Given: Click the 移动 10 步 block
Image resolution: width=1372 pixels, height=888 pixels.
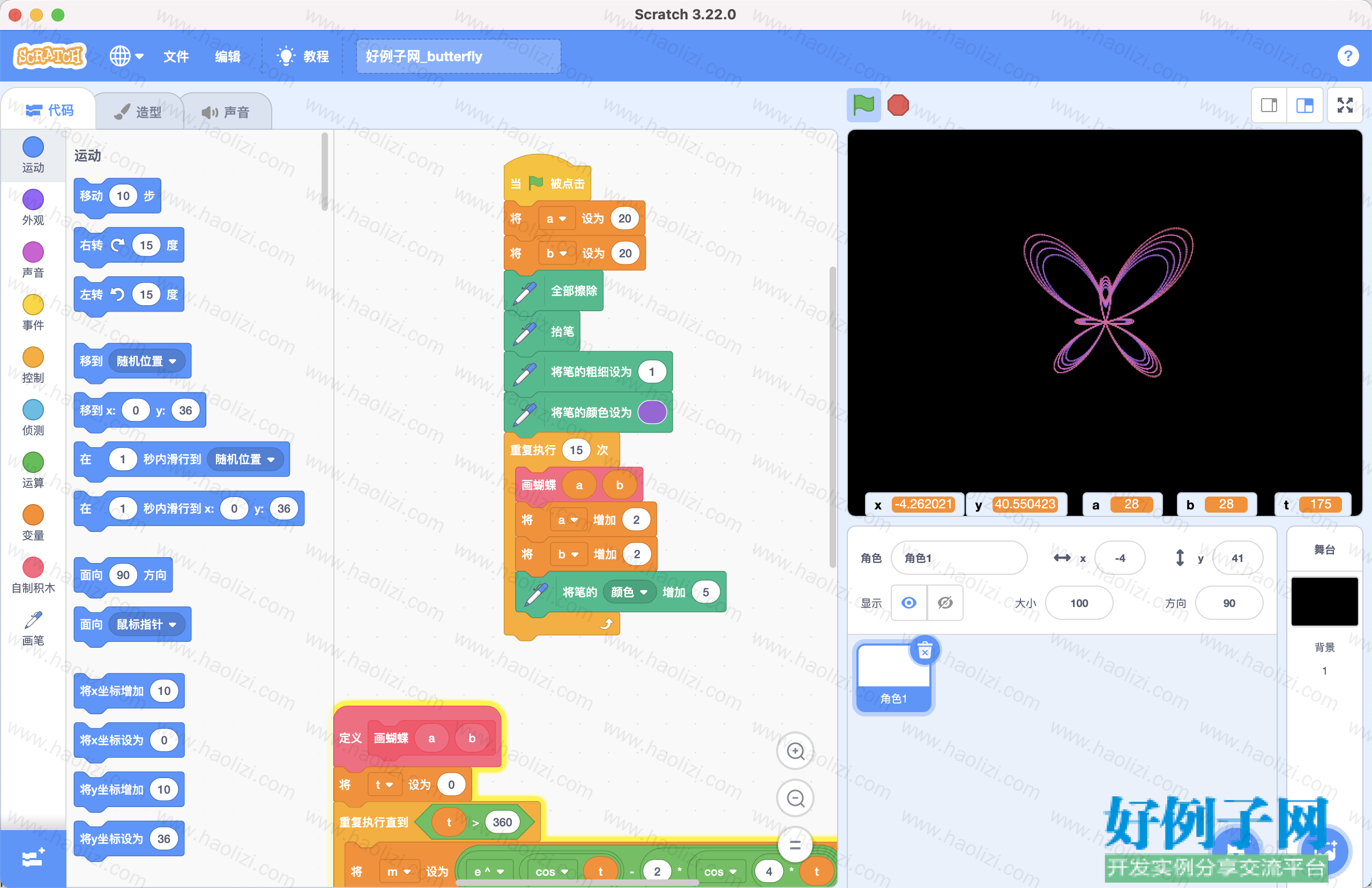Looking at the screenshot, I should (117, 196).
